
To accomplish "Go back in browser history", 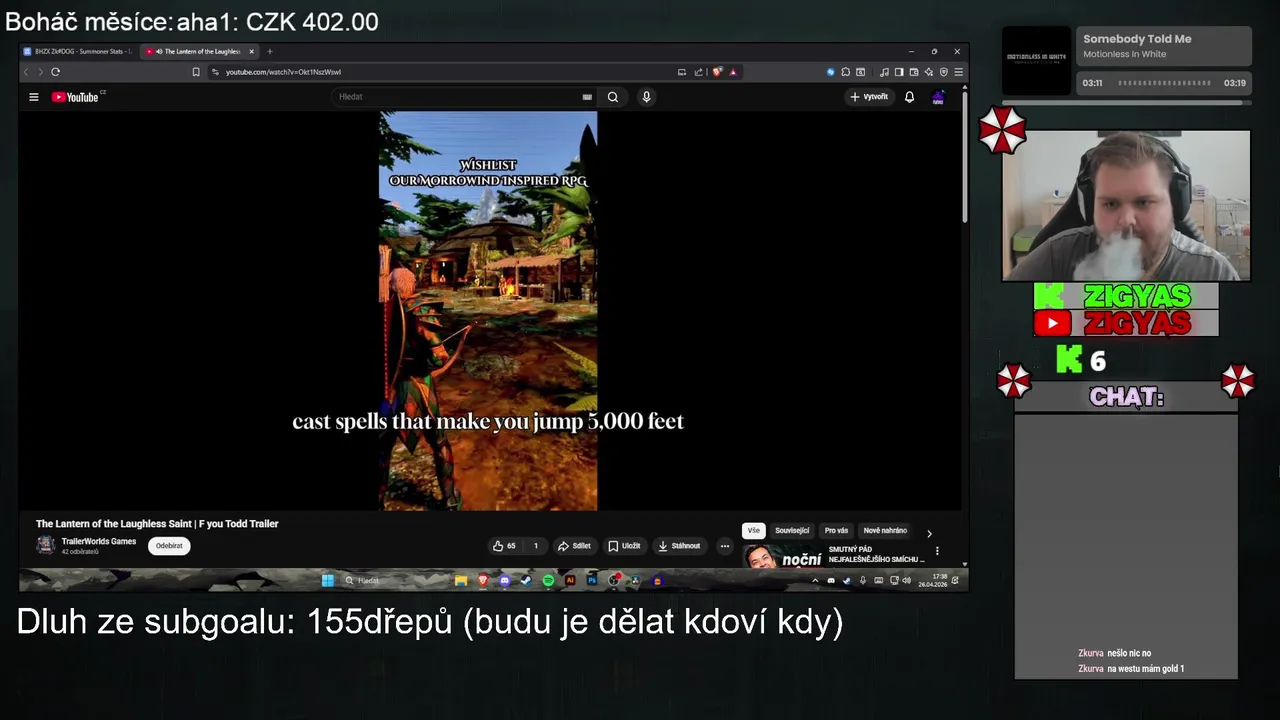I will (27, 72).
